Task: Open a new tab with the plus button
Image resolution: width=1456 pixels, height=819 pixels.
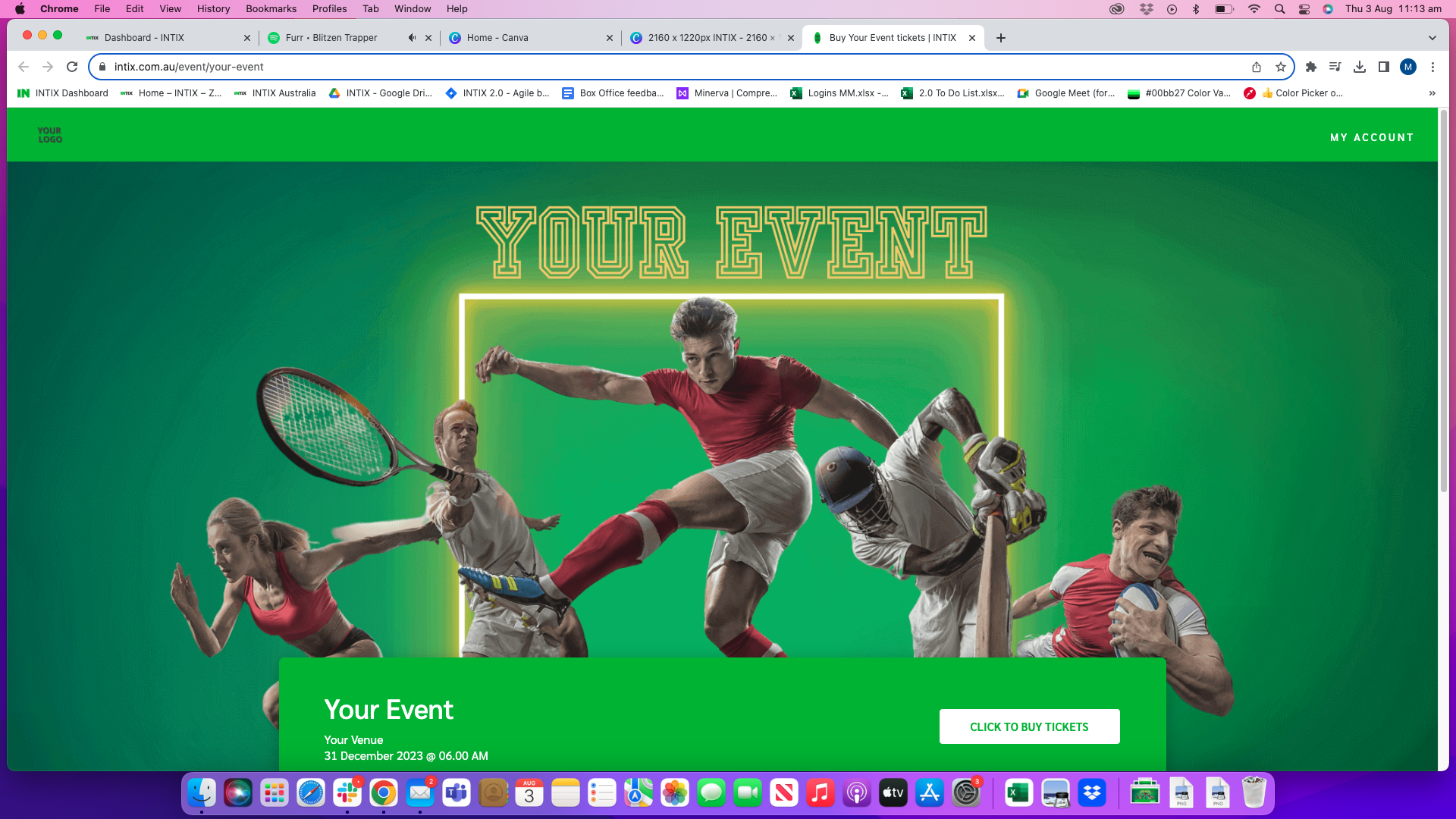Action: [1001, 38]
